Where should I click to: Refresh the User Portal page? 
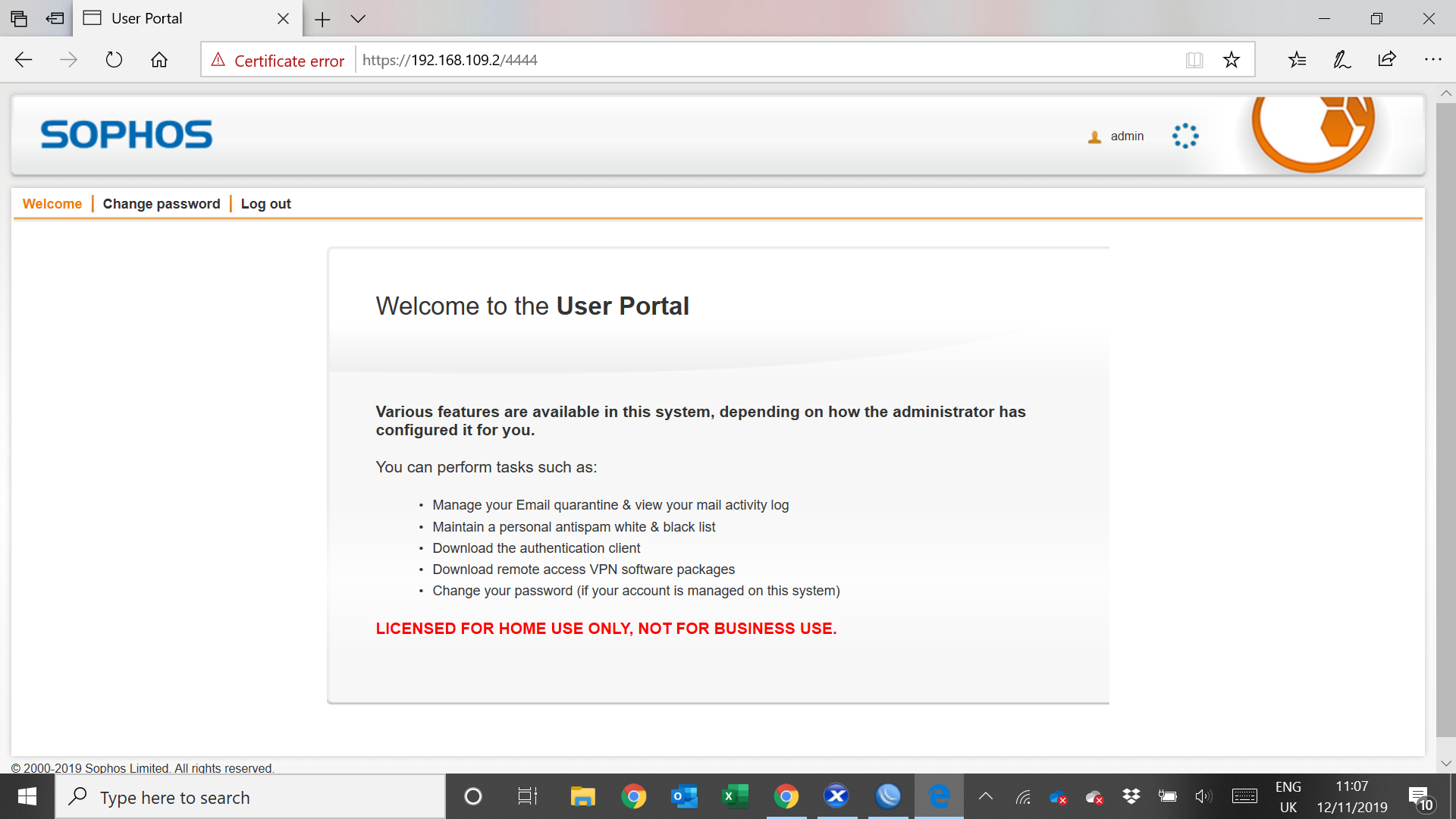tap(114, 60)
